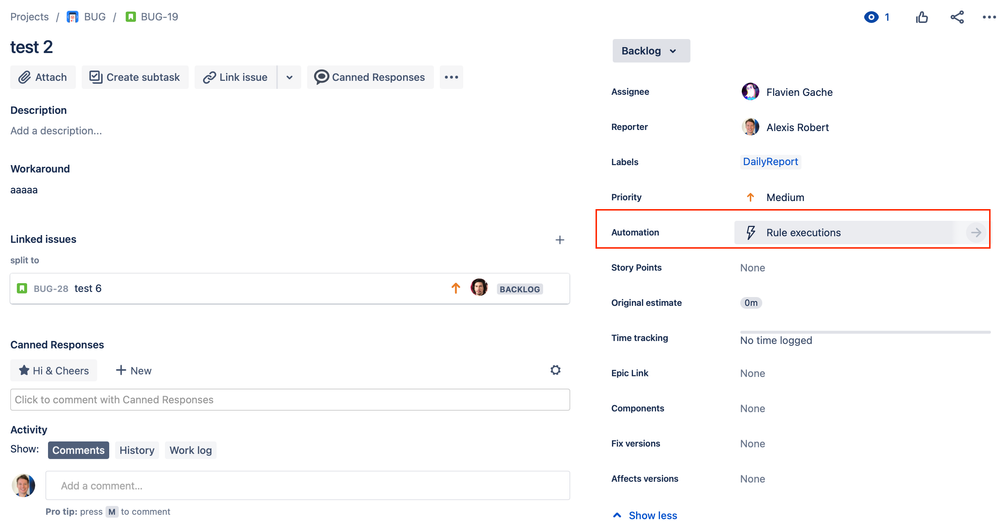Open the Projects breadcrumb link
Image resolution: width=999 pixels, height=523 pixels.
(29, 17)
